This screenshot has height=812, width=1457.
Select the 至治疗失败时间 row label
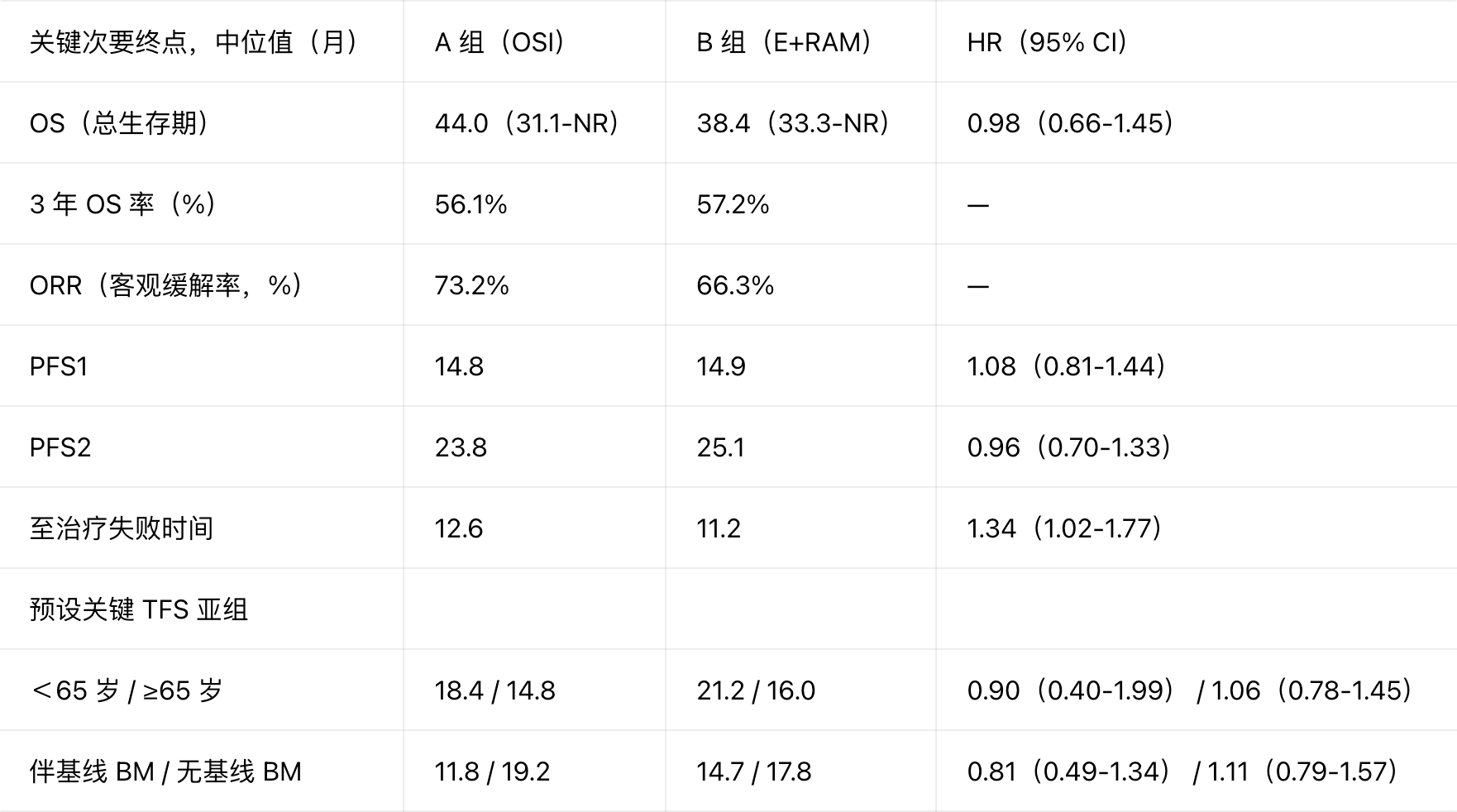click(122, 528)
